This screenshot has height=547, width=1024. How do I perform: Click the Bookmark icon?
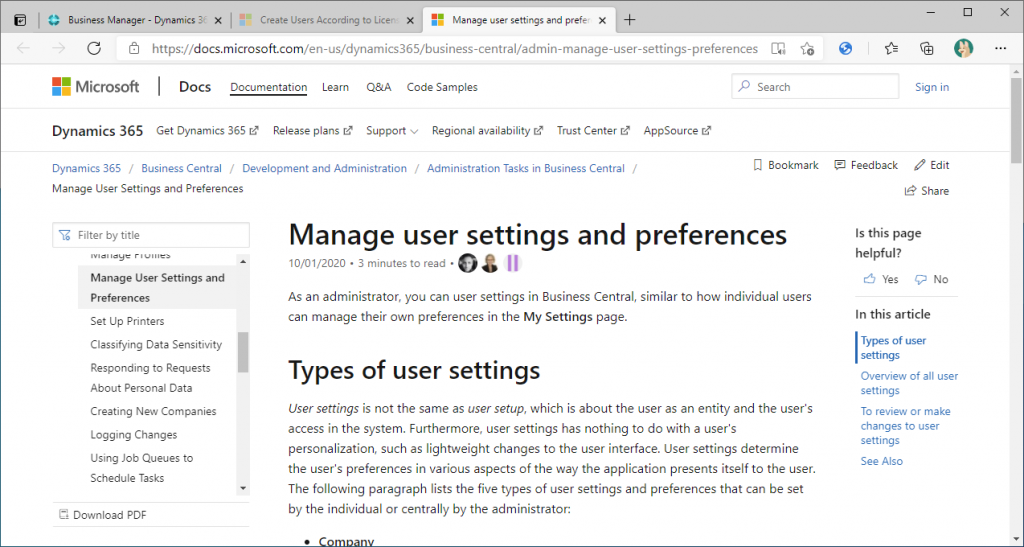758,165
